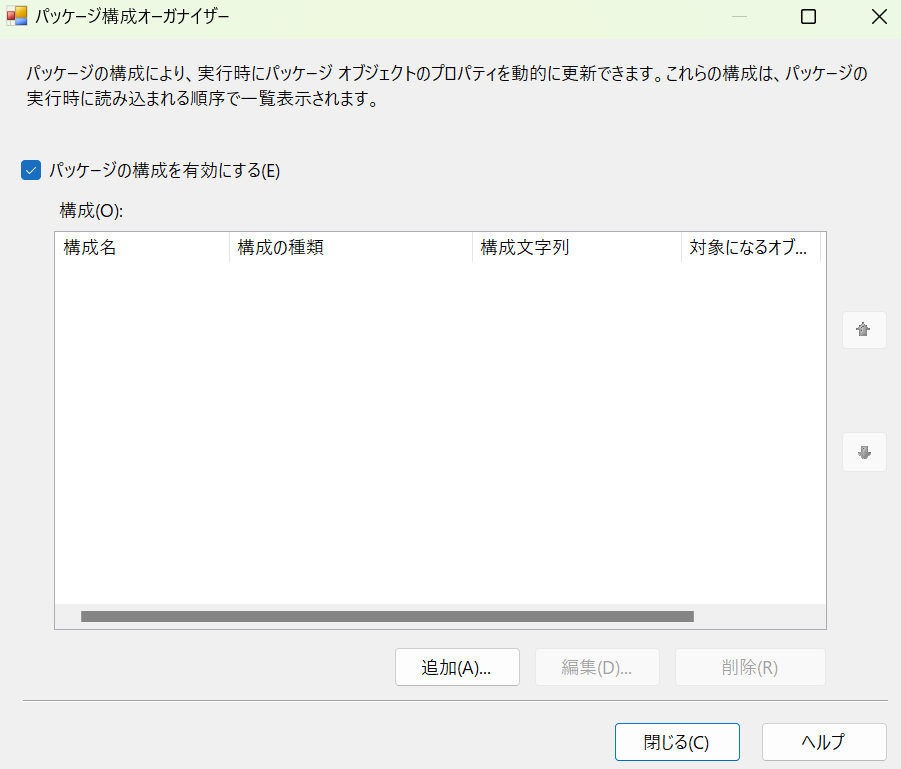Click the move configuration up arrow

point(864,330)
